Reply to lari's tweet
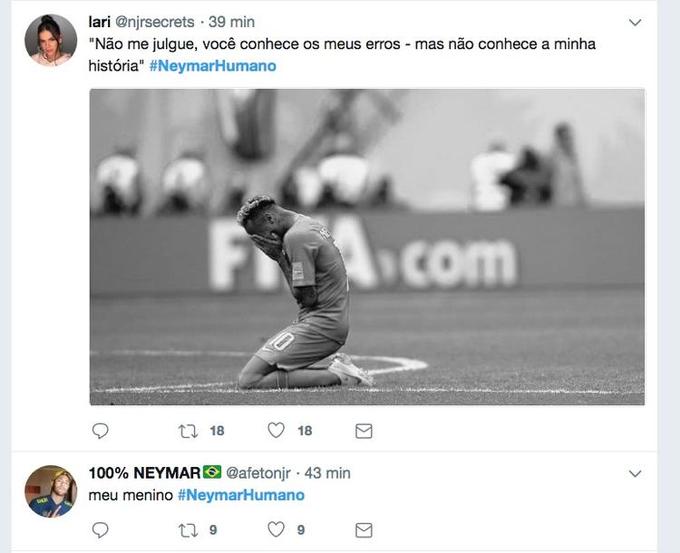The image size is (680, 553). click(100, 431)
